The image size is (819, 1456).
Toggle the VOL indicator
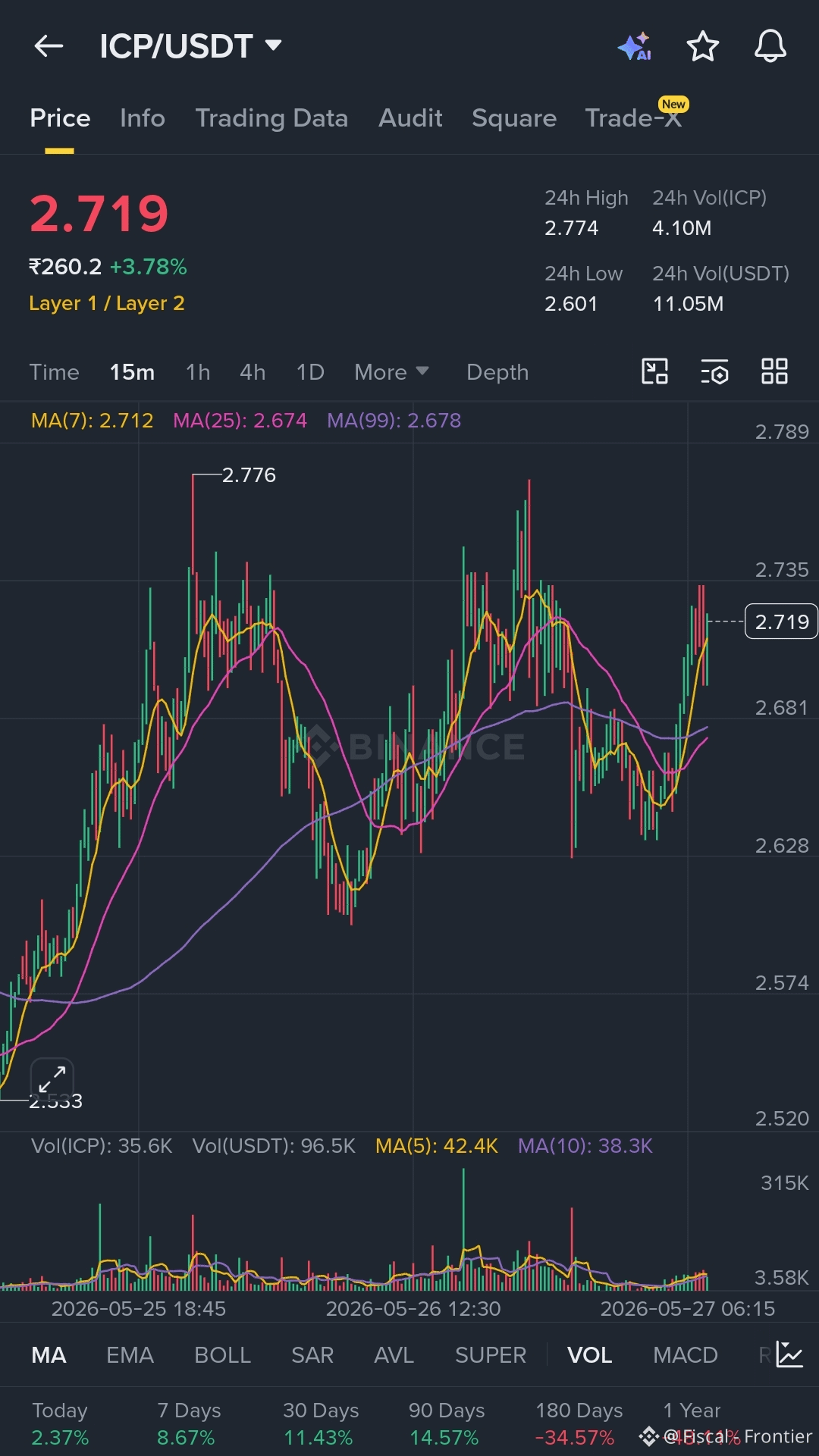click(x=589, y=1355)
